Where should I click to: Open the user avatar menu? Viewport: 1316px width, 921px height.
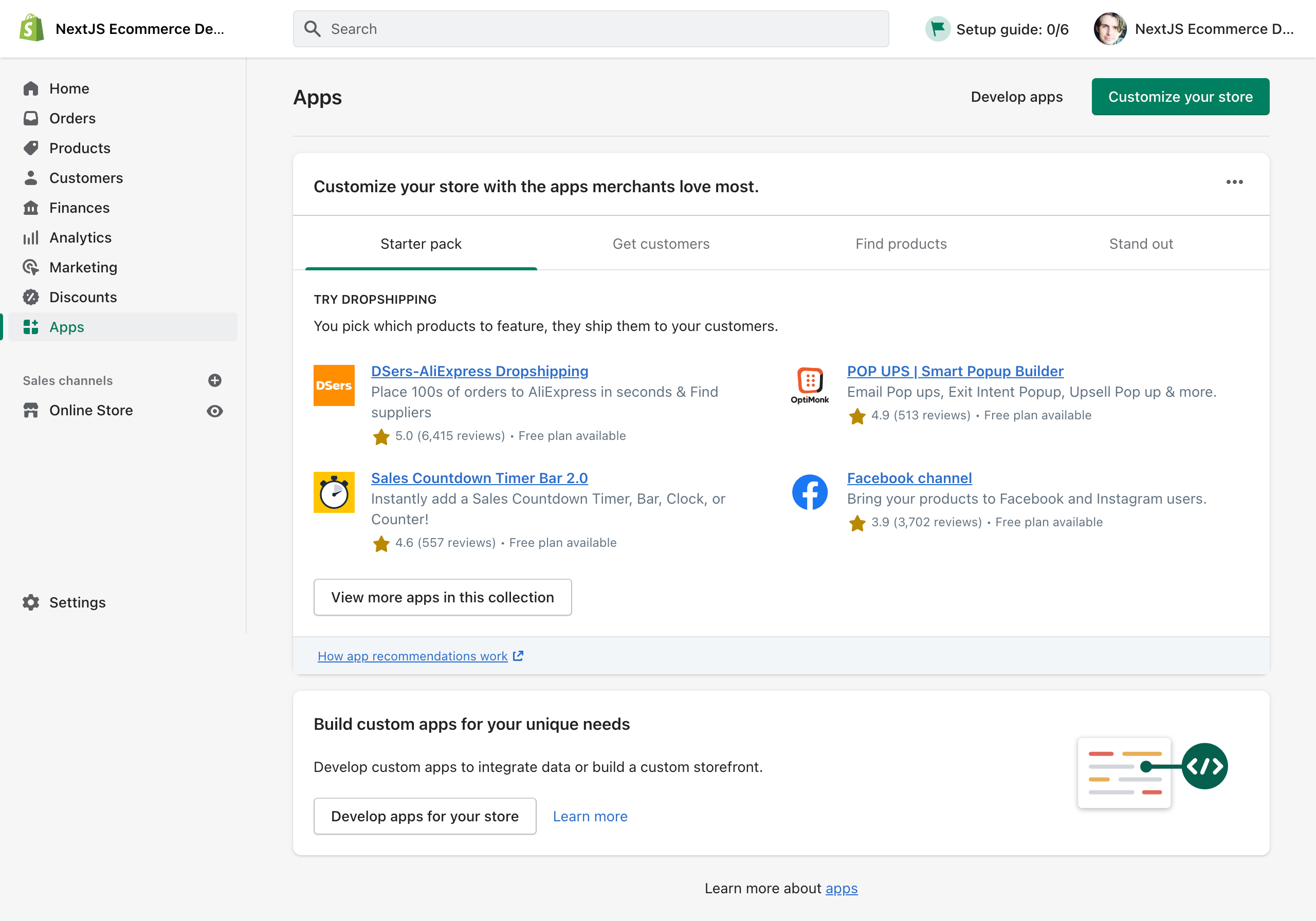click(x=1110, y=29)
